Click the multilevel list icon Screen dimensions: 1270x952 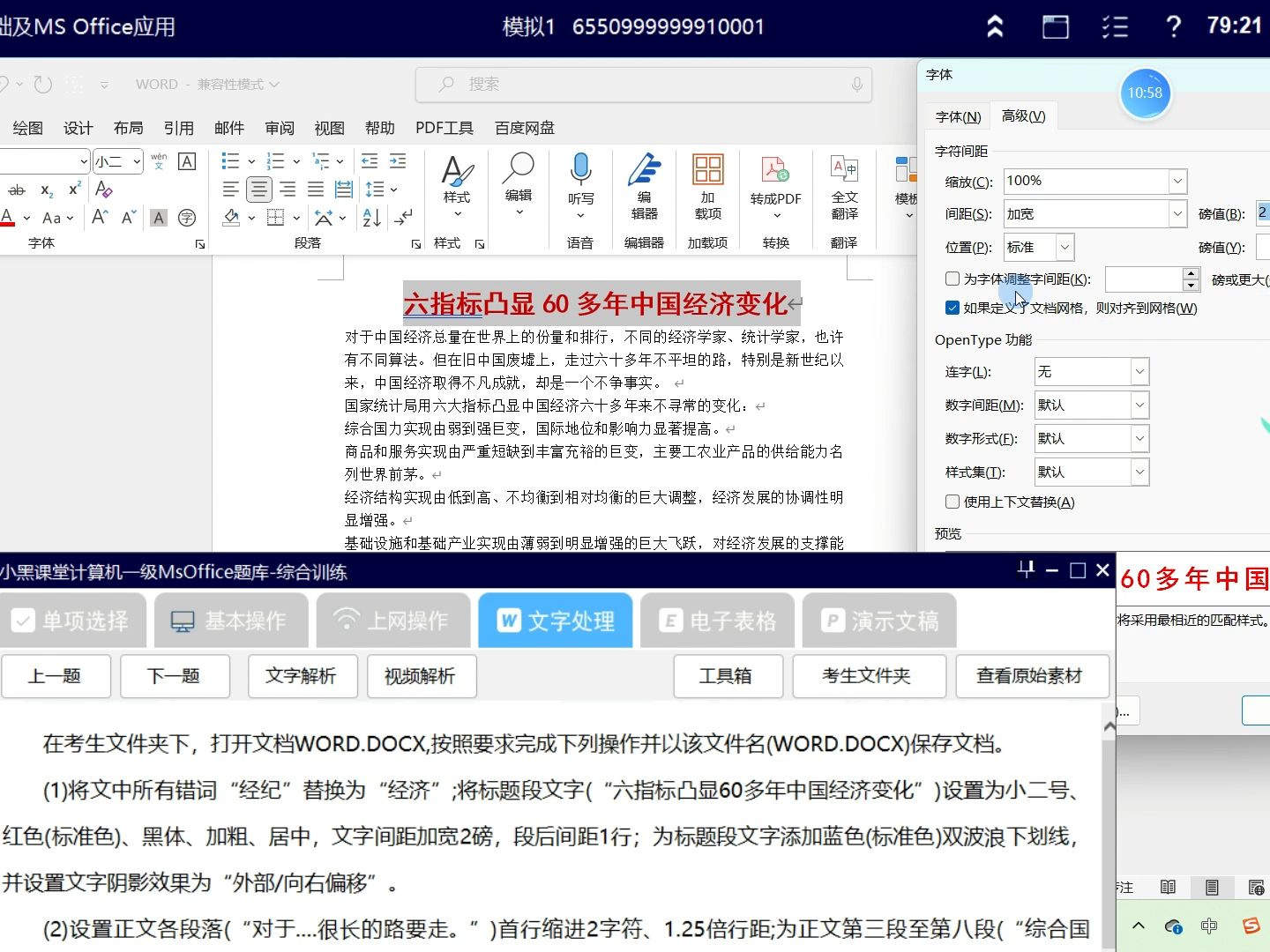[321, 161]
